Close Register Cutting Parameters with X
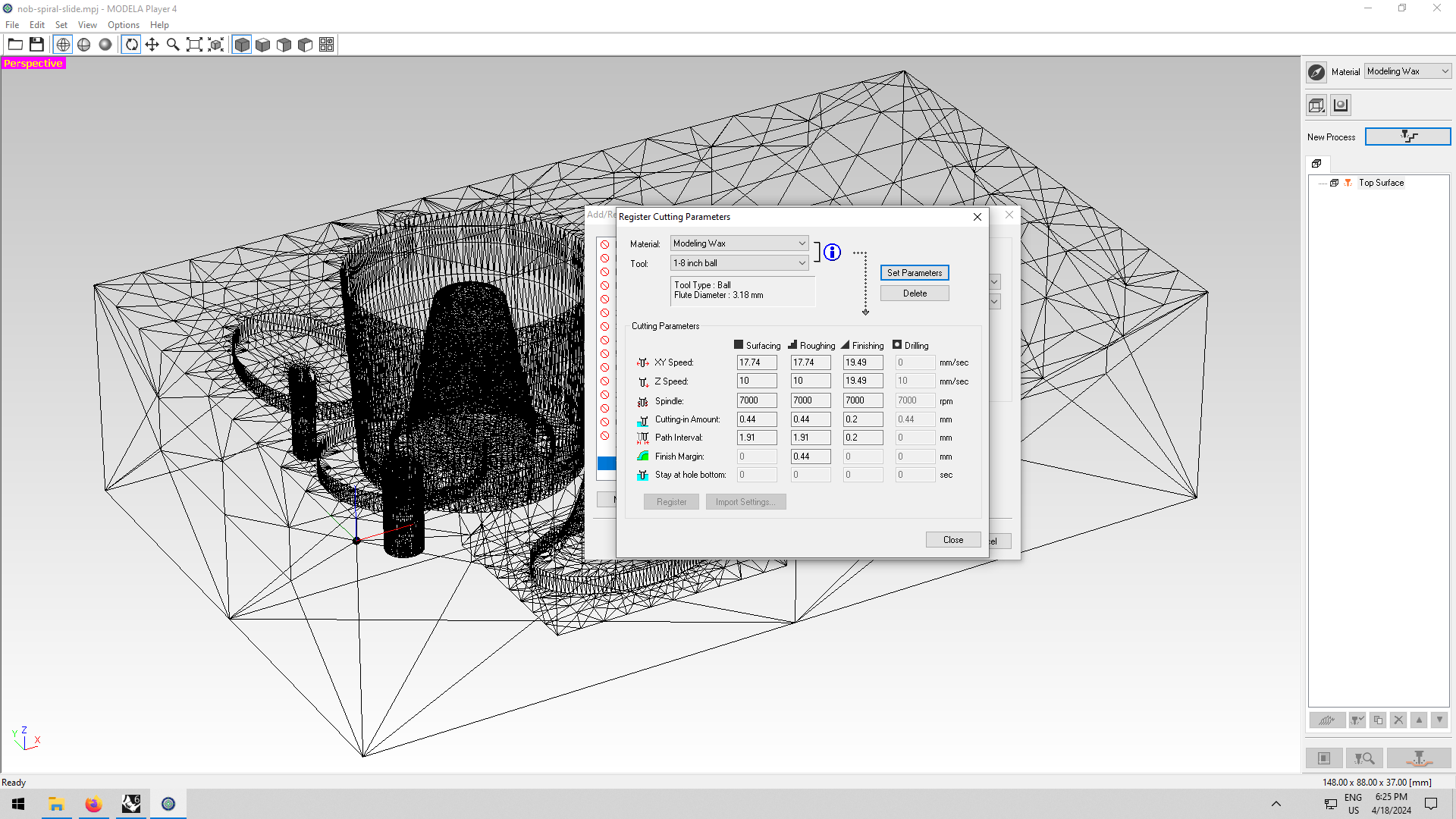Image resolution: width=1456 pixels, height=819 pixels. point(977,217)
